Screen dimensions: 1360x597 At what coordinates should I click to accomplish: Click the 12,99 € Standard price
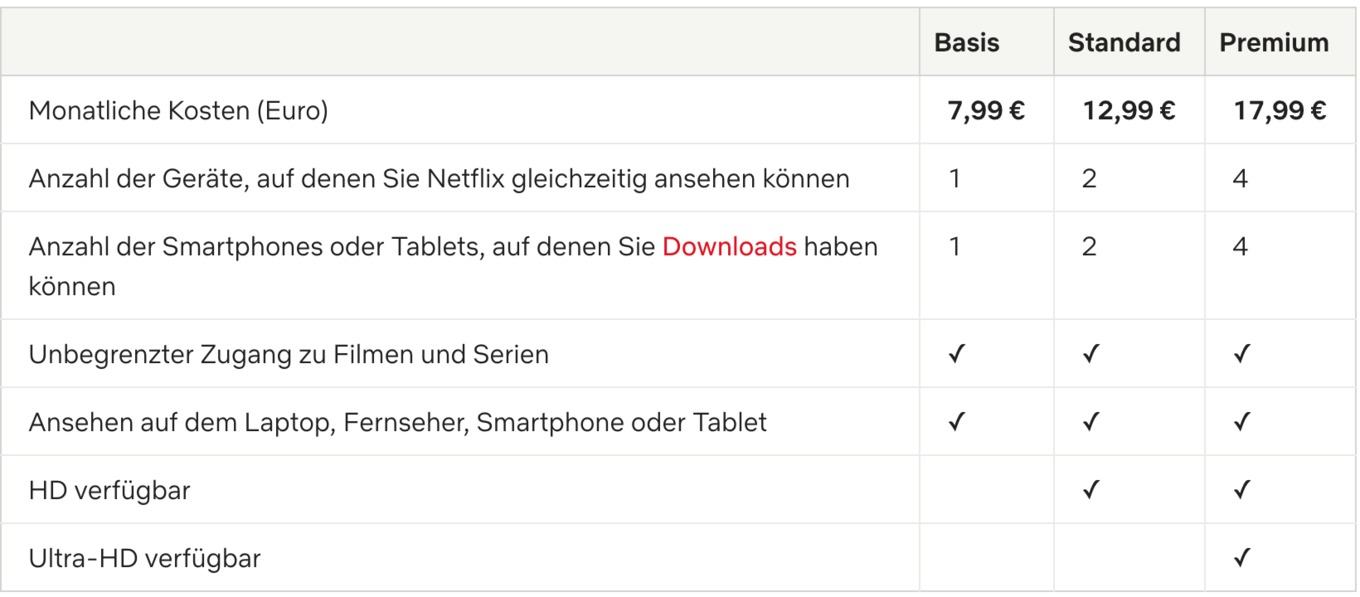[x=1129, y=110]
